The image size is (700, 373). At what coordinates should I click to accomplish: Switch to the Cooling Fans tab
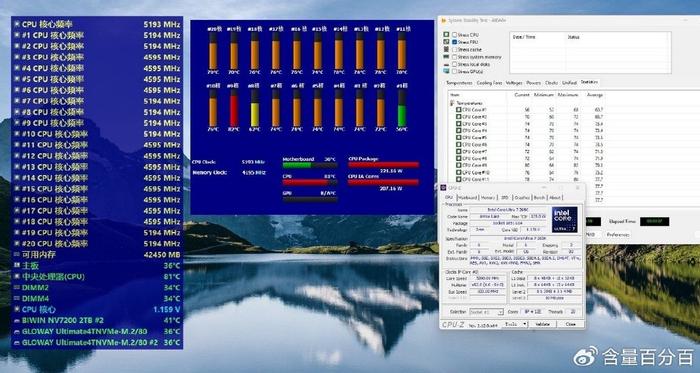489,83
